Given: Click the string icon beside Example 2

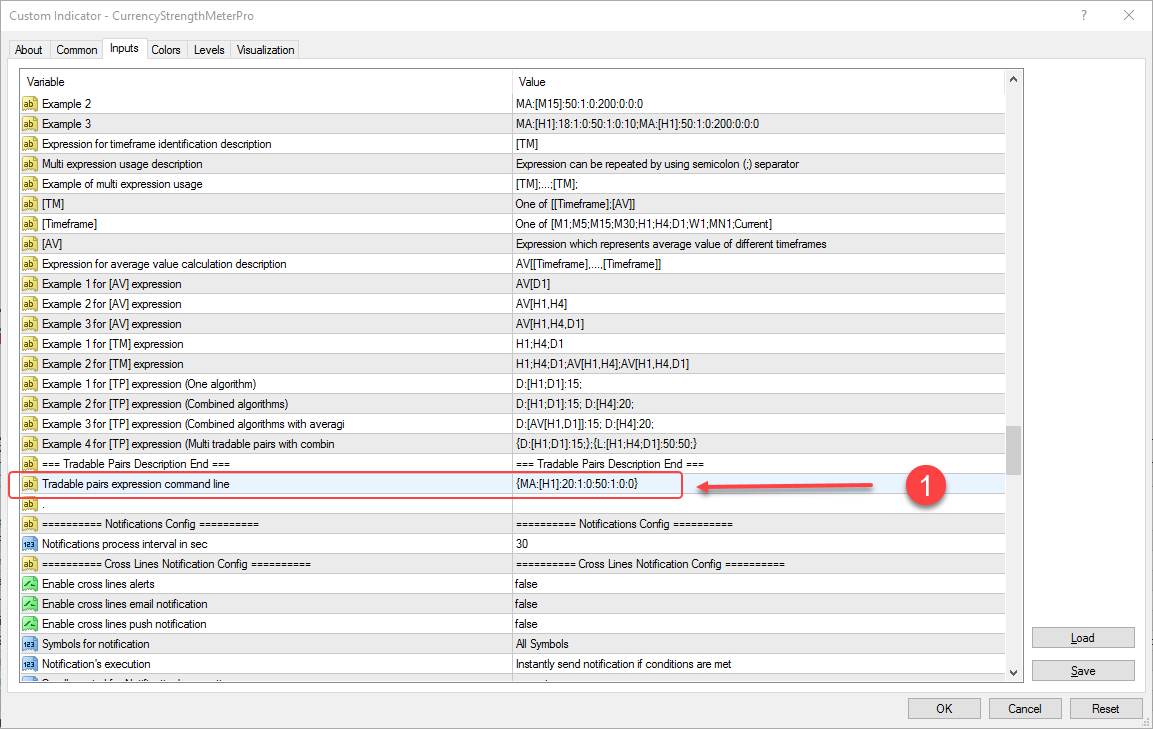Looking at the screenshot, I should (x=29, y=104).
